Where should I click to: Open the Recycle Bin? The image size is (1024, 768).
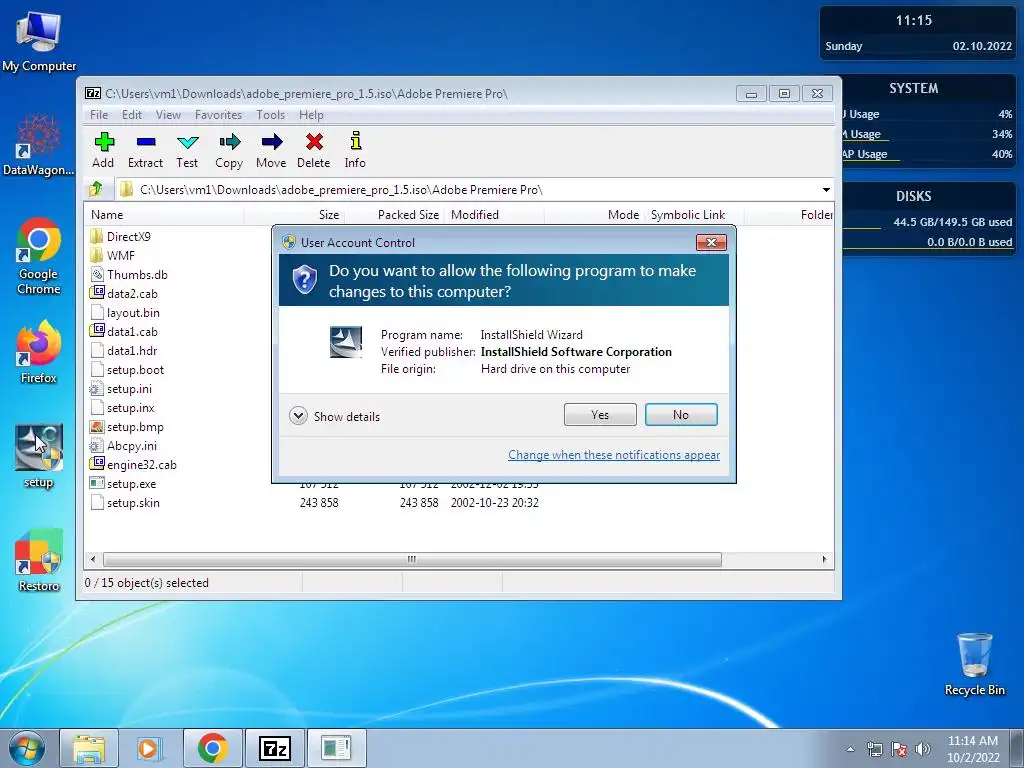tap(974, 664)
